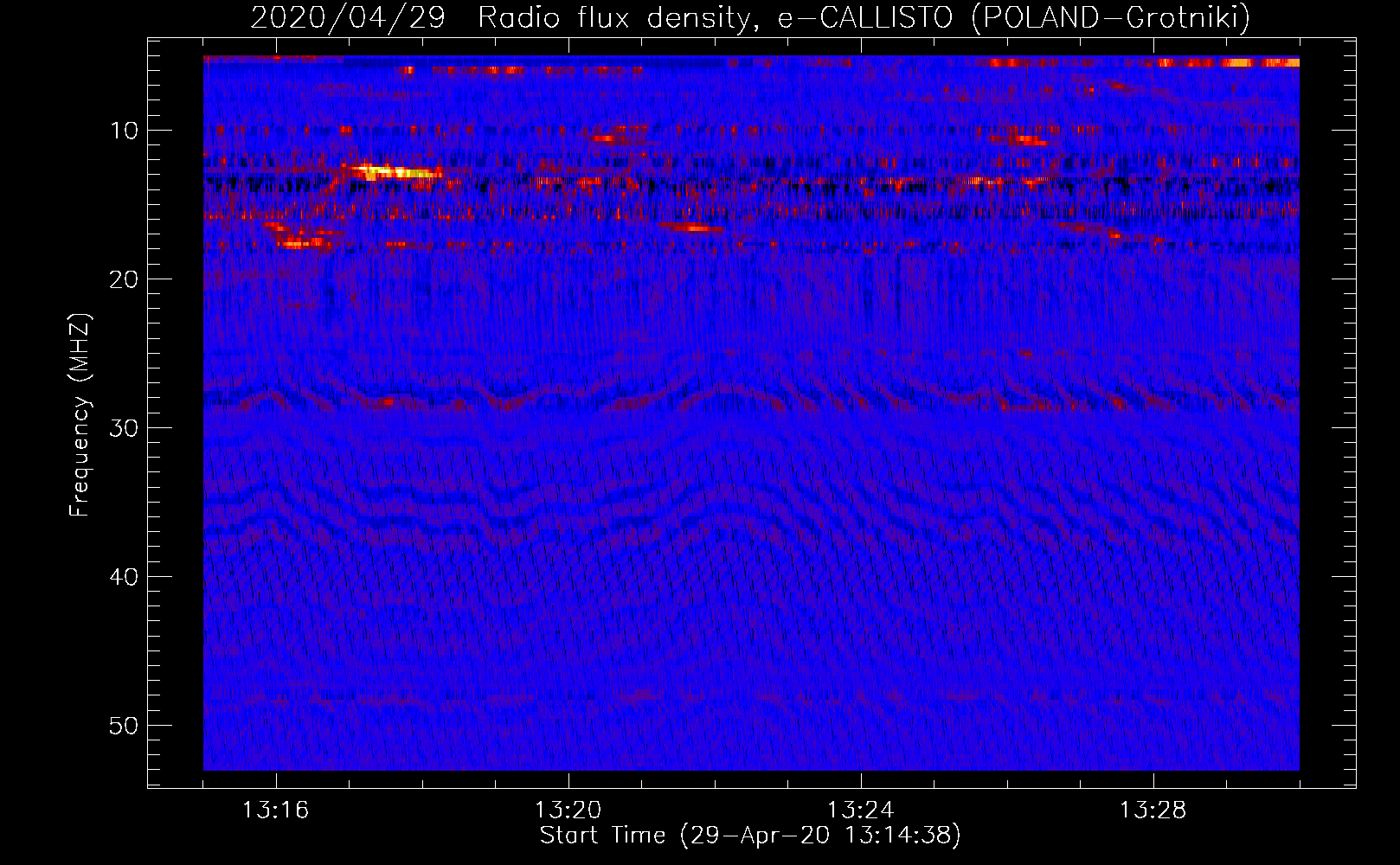1400x865 pixels.
Task: Click the 20 frequency tick label
Action: (125, 279)
